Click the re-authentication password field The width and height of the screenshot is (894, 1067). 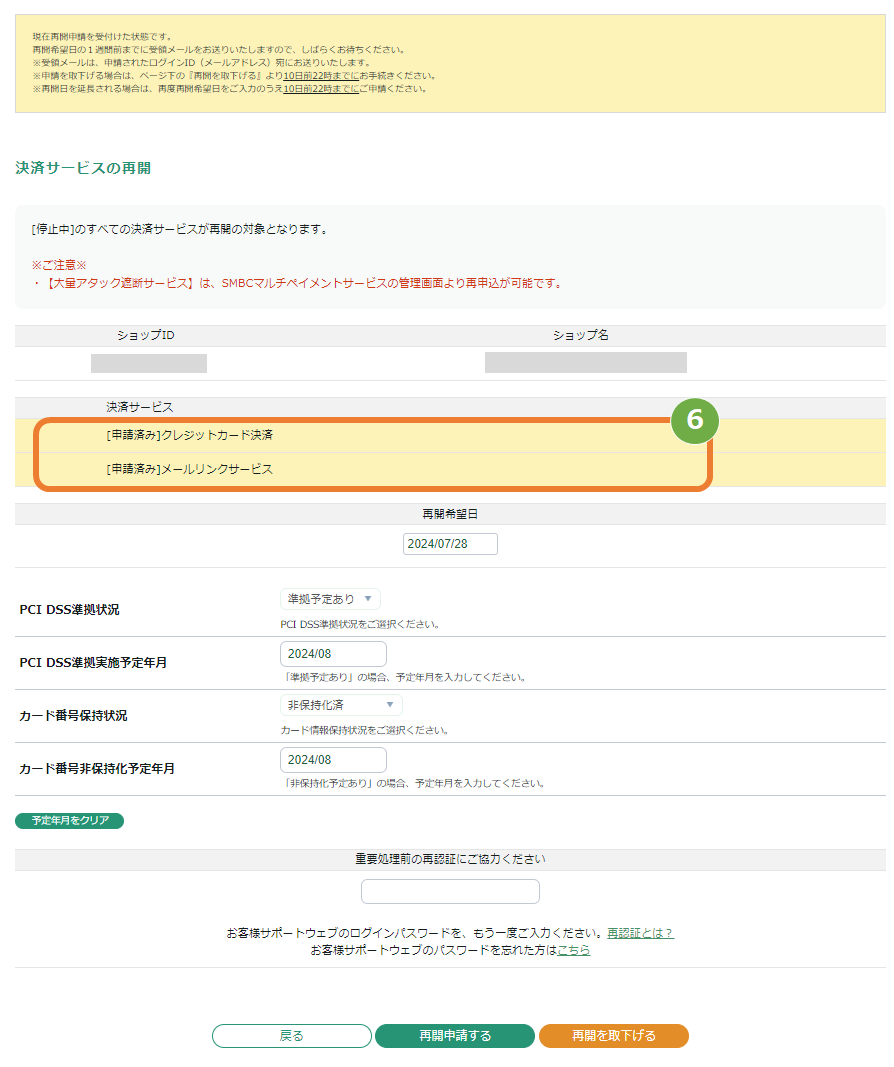(x=450, y=891)
